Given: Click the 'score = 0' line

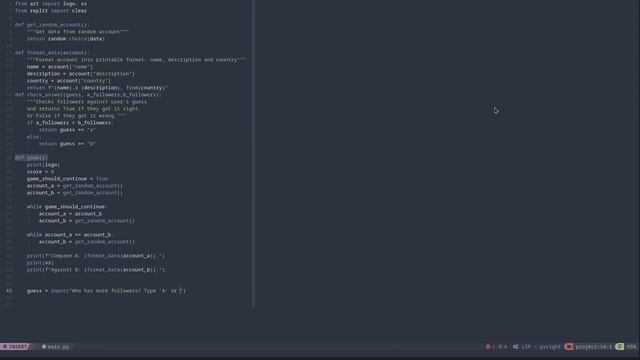Looking at the screenshot, I should (x=40, y=171).
